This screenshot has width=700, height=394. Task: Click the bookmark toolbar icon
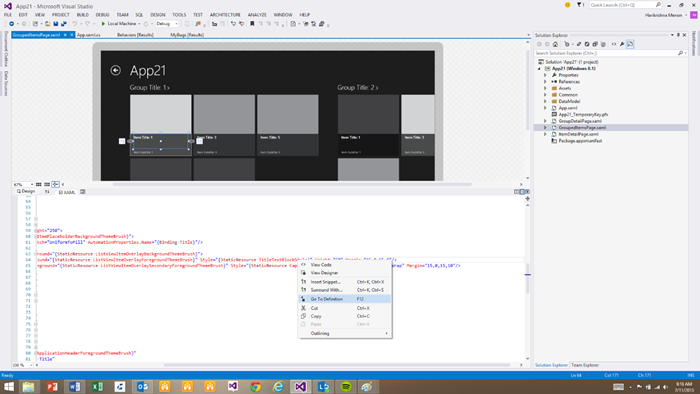252,24
